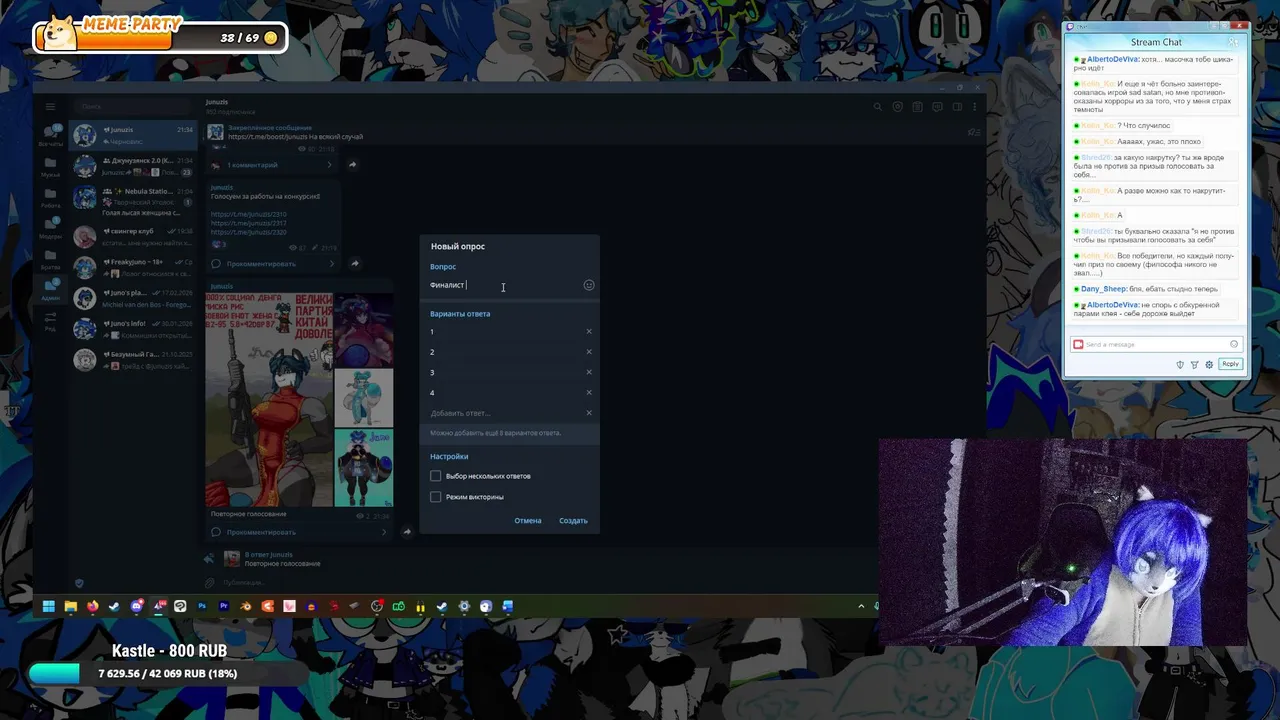Remove poll answer option 3
1280x720 pixels.
click(x=589, y=372)
